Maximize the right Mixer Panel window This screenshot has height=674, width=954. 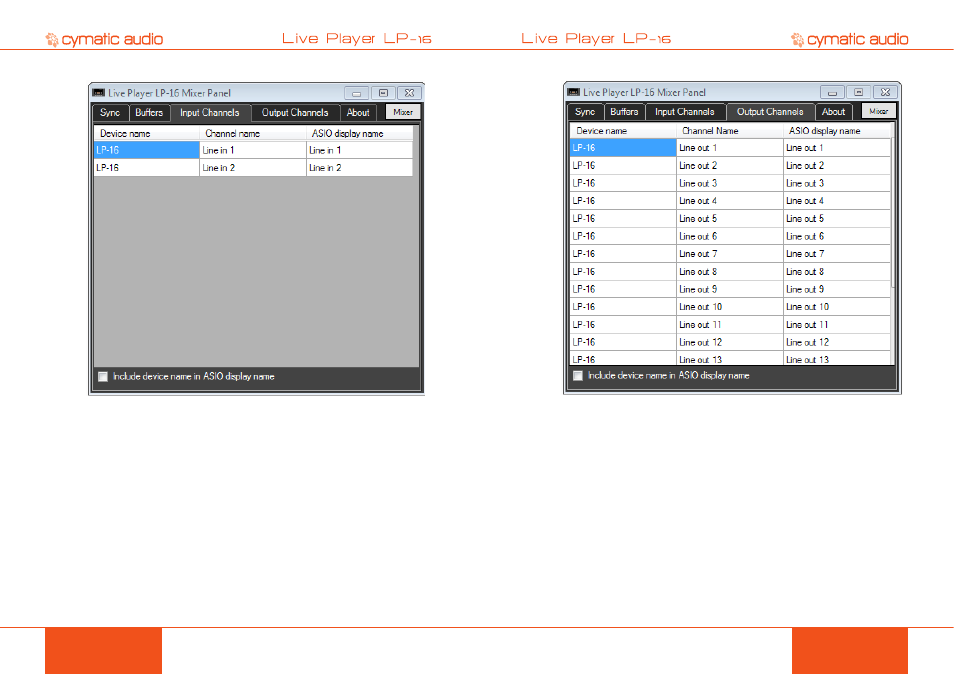(859, 92)
